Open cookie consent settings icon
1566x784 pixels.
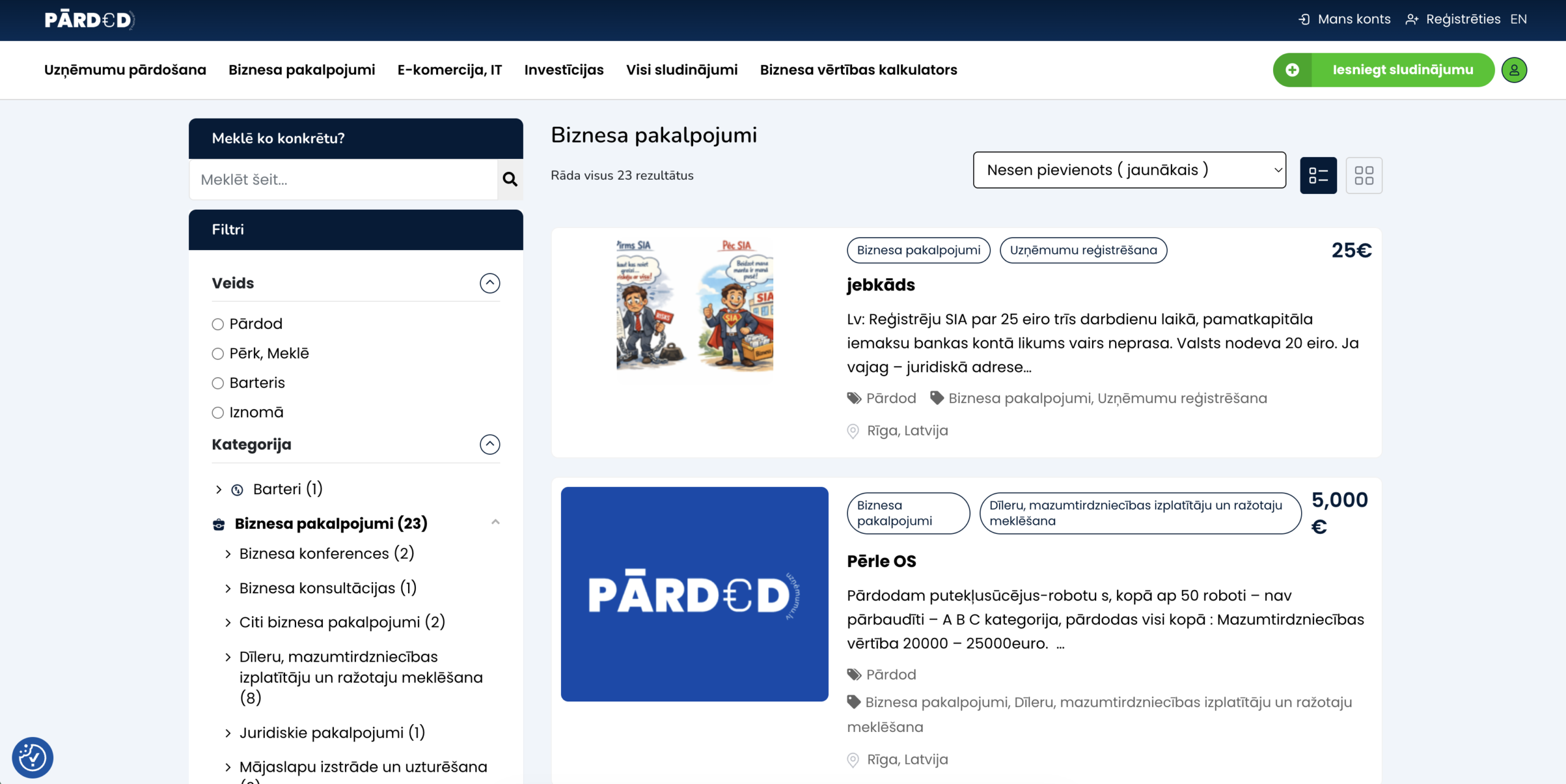(32, 757)
